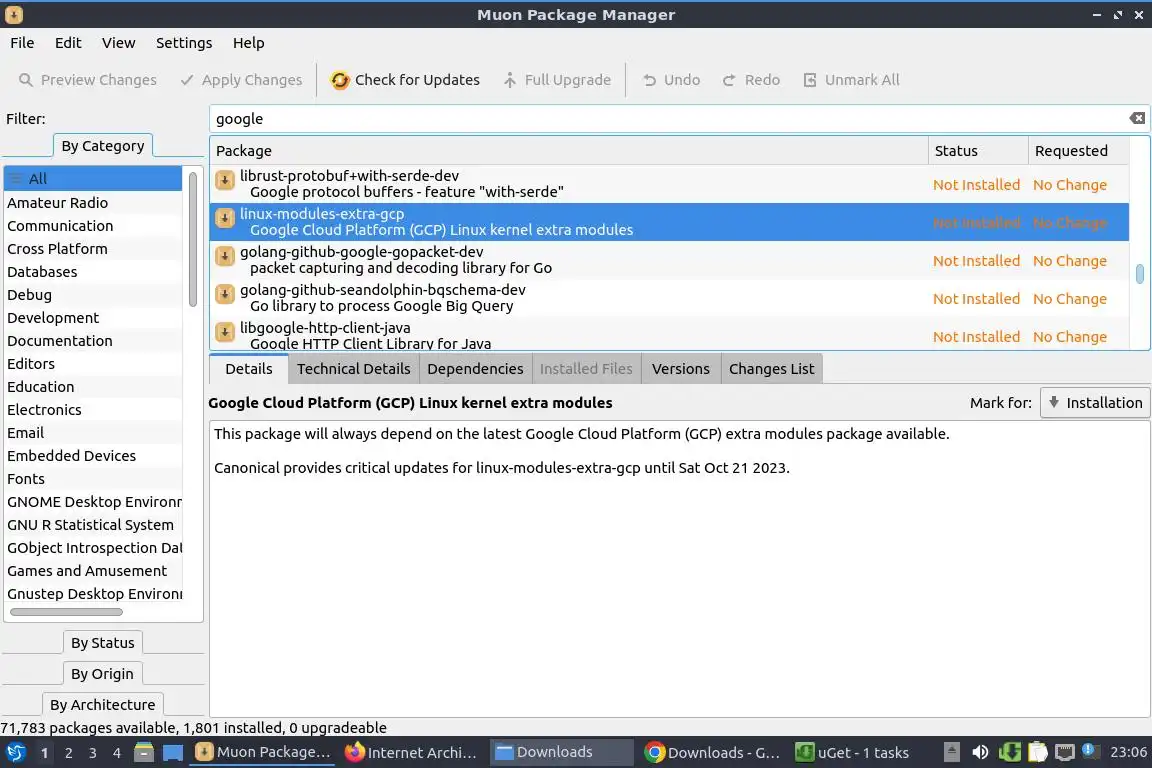1152x768 pixels.
Task: Select golang-github-google-gopacket-dev package row
Action: tap(669, 260)
